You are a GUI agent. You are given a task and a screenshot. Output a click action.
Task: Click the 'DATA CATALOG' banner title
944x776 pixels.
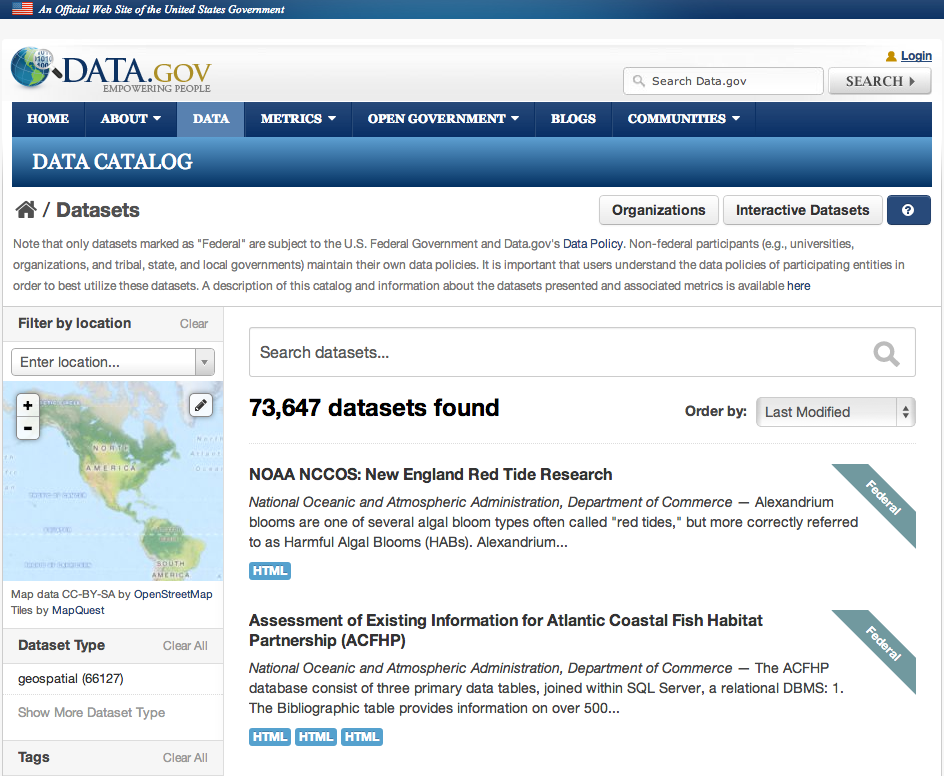coord(113,161)
